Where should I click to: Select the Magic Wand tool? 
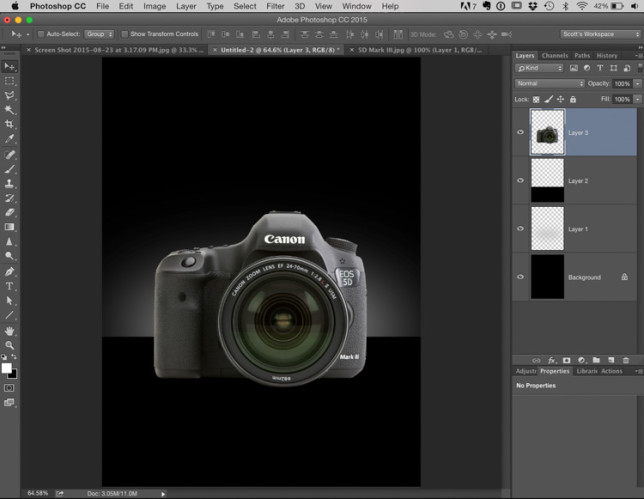(9, 110)
